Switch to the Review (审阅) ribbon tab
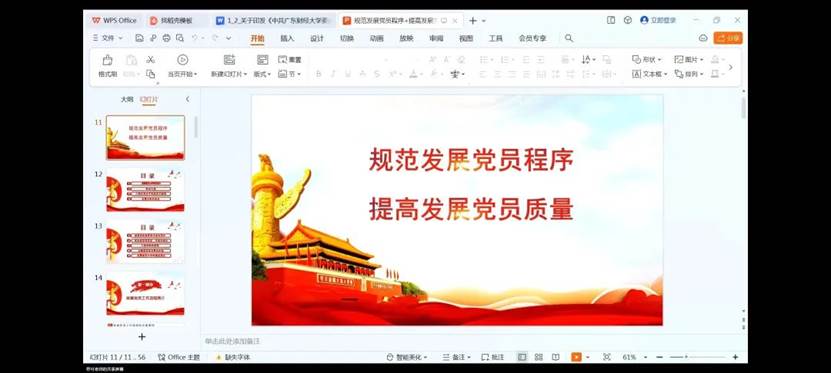The width and height of the screenshot is (831, 373). point(436,38)
